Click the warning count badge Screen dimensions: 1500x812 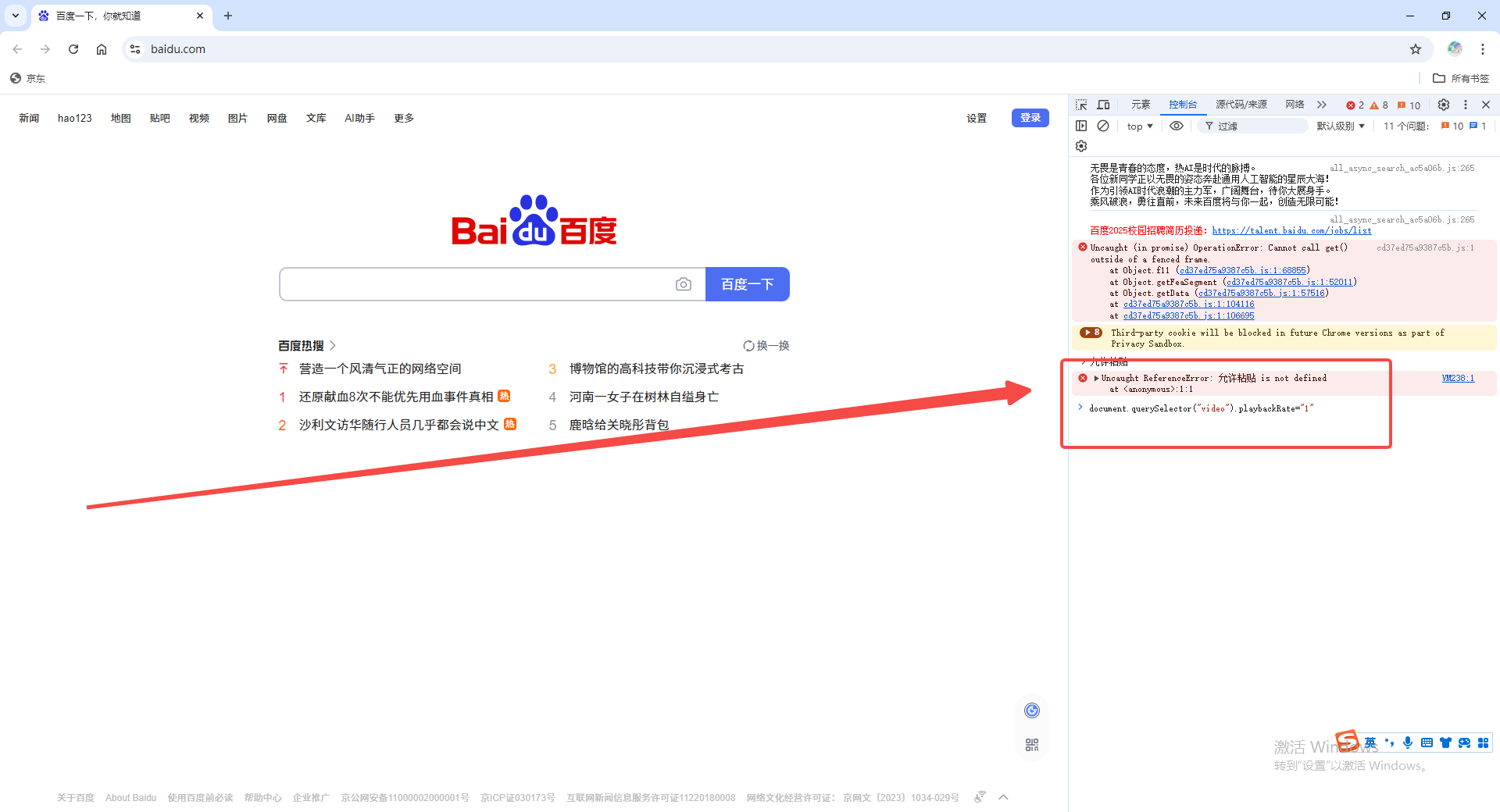click(1379, 105)
